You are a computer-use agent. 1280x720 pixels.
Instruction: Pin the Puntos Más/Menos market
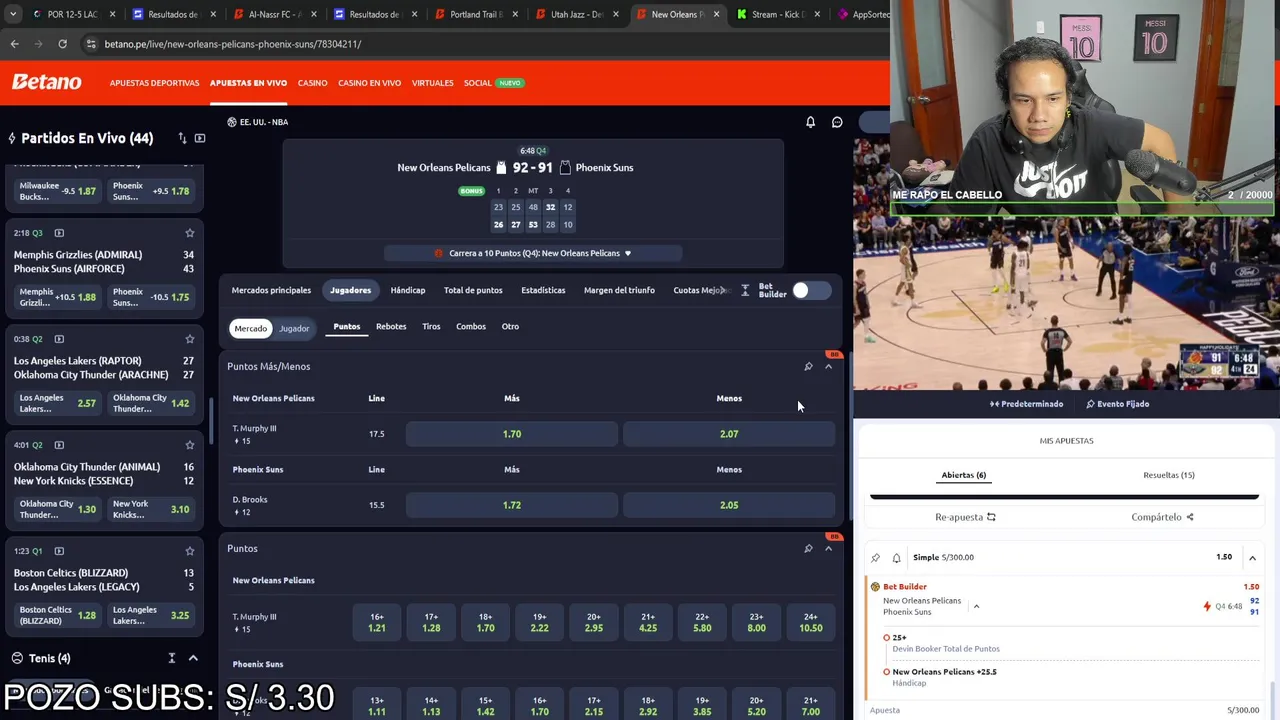pos(808,367)
